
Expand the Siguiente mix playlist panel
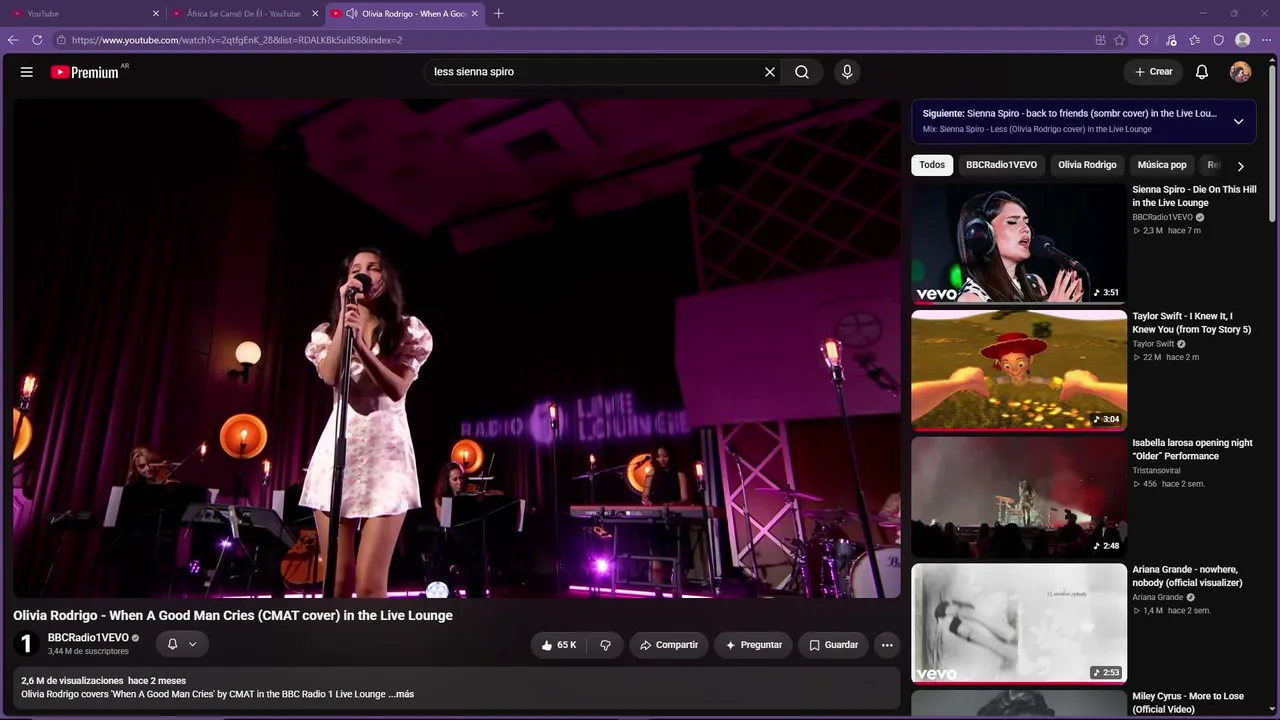pos(1238,121)
